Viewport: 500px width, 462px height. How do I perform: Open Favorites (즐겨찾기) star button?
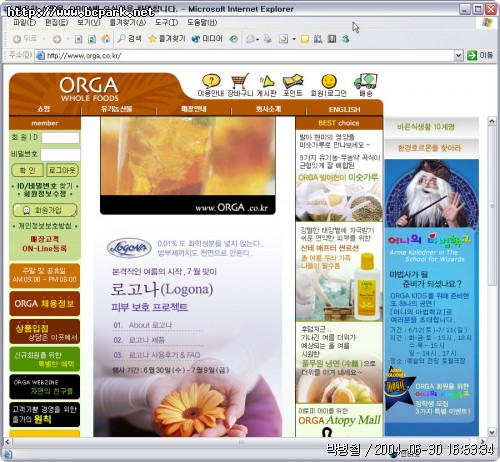[x=167, y=39]
